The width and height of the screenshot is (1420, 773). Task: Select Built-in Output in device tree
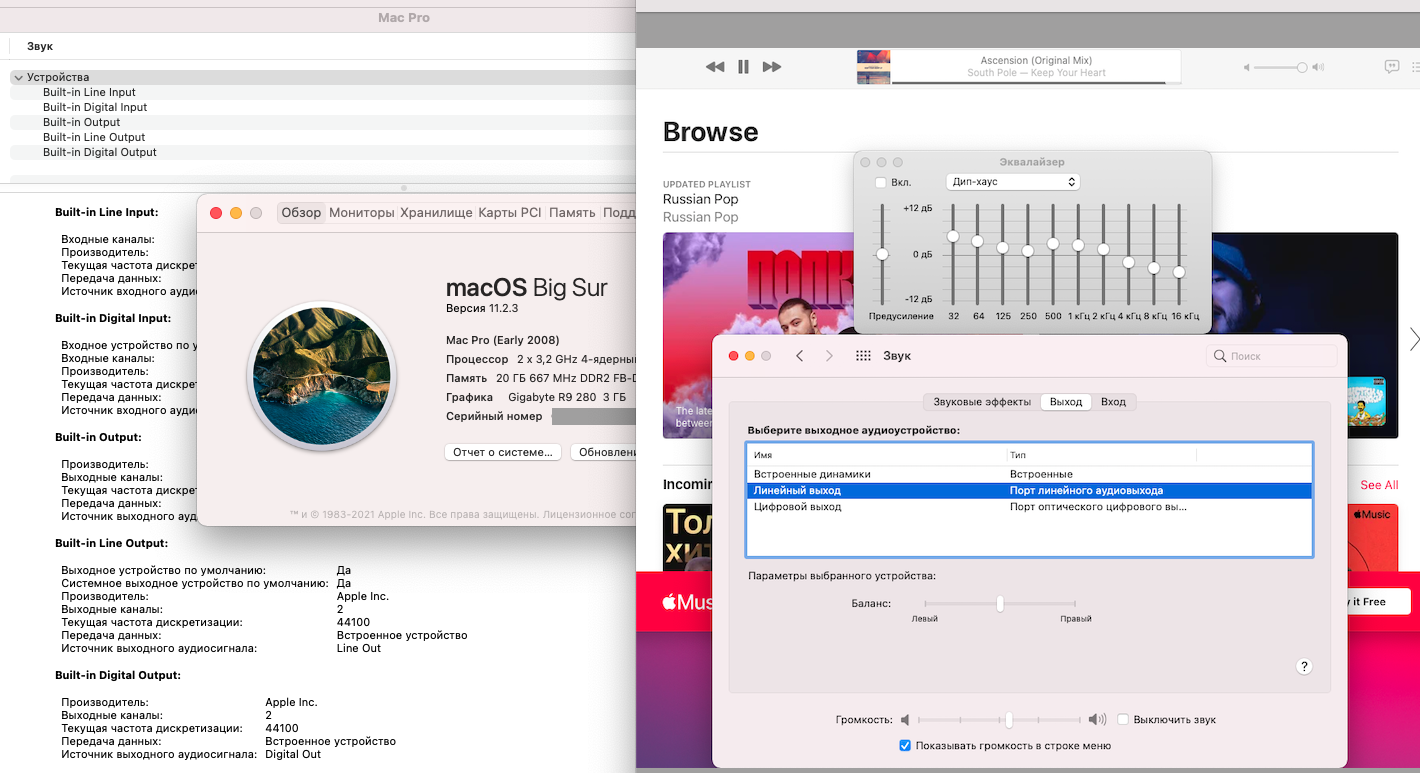pyautogui.click(x=82, y=122)
